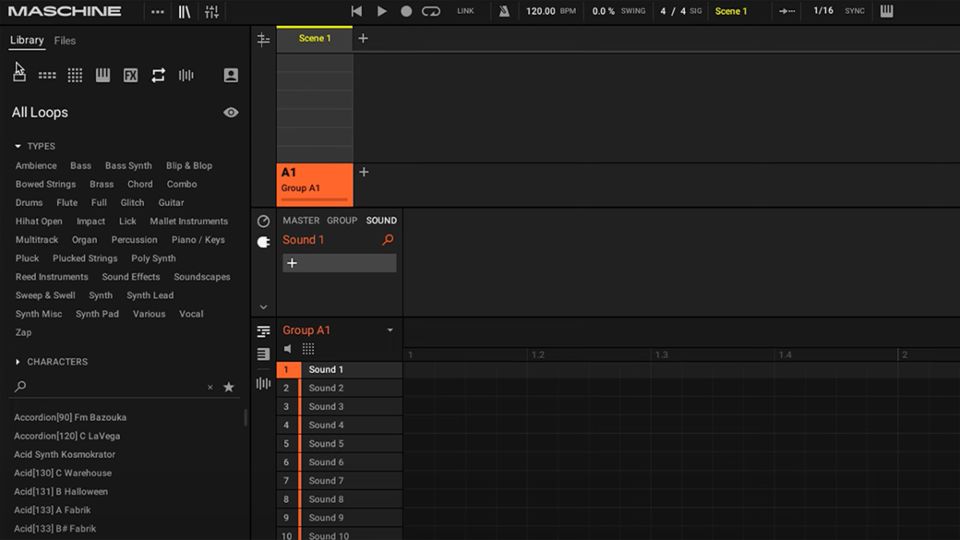960x540 pixels.
Task: Switch to the MASTER tab
Action: [301, 220]
